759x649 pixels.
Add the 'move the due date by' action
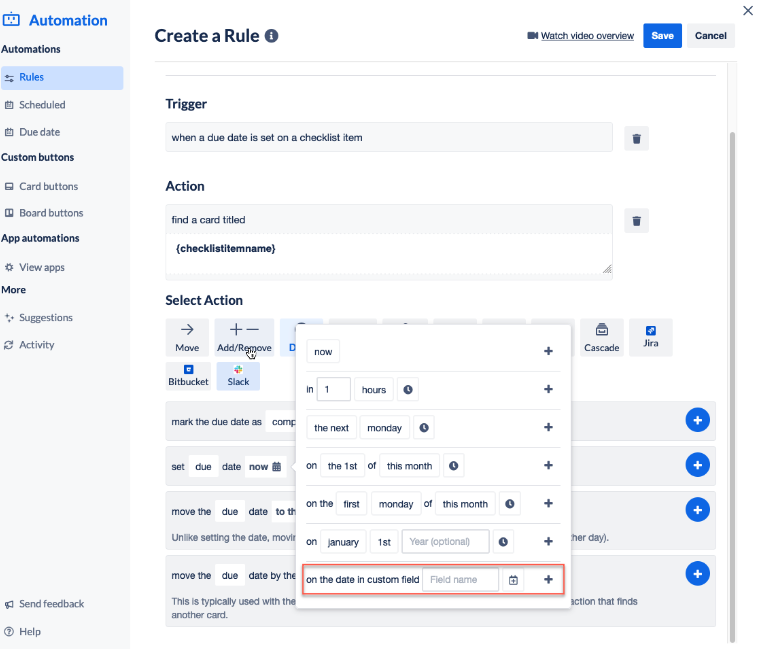tap(698, 574)
